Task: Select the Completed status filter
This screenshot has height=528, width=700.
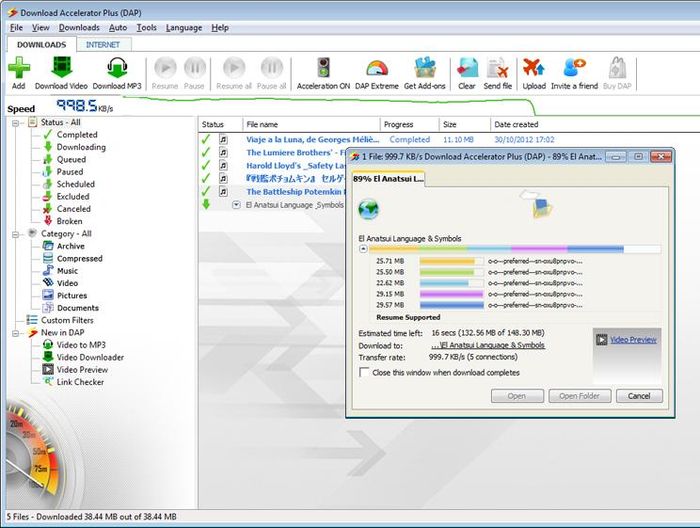Action: 77,135
